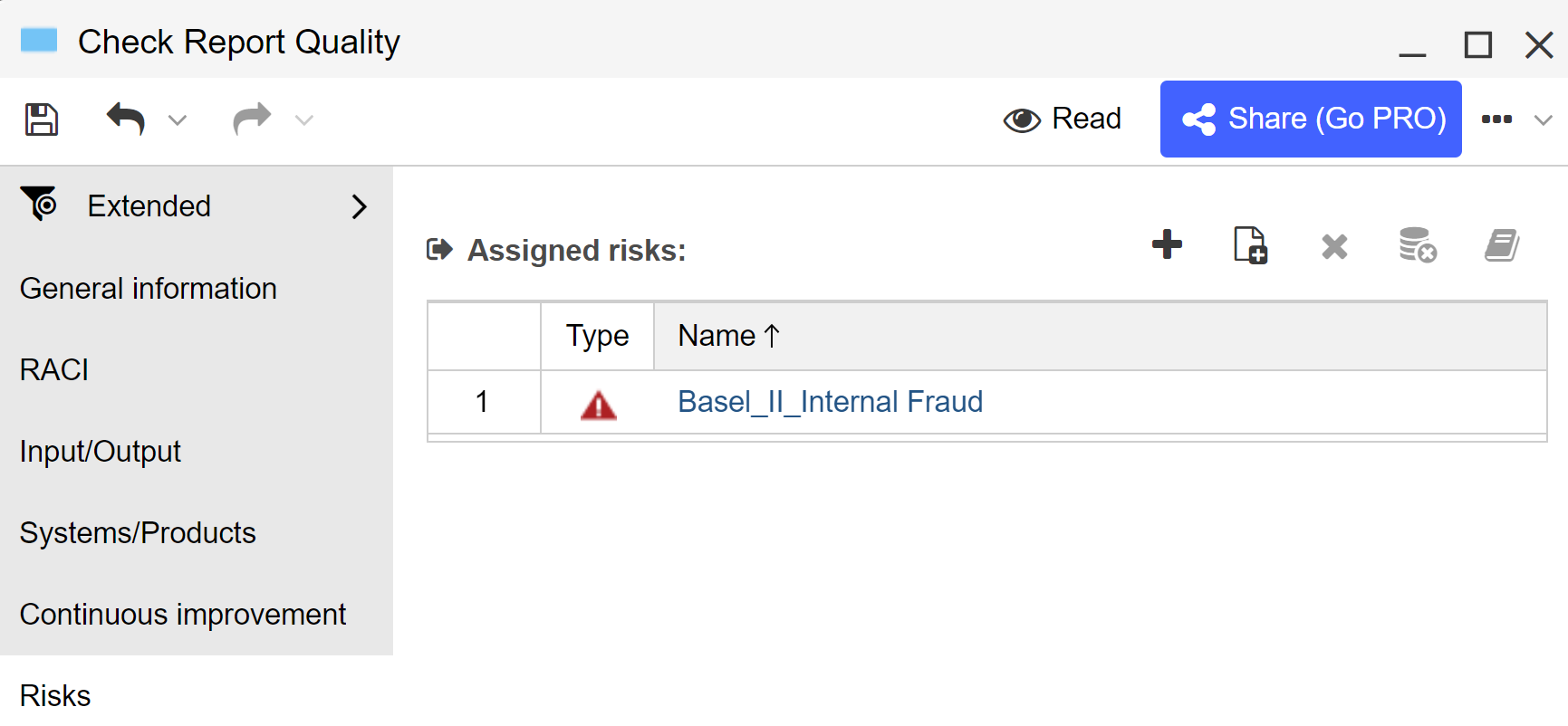Switch to the RACI section
The height and width of the screenshot is (726, 1568).
(54, 370)
